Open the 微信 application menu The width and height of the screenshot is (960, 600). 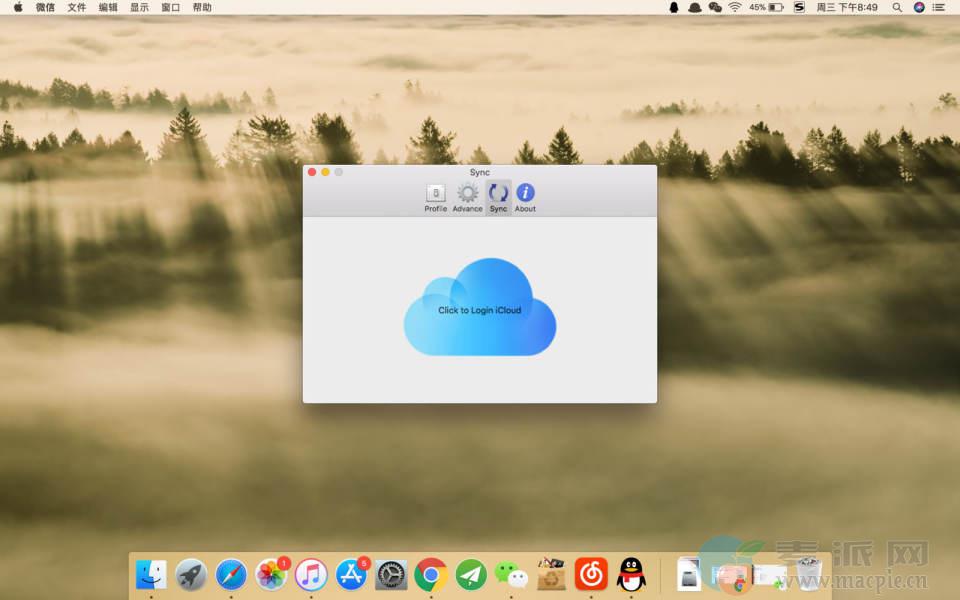[x=45, y=7]
